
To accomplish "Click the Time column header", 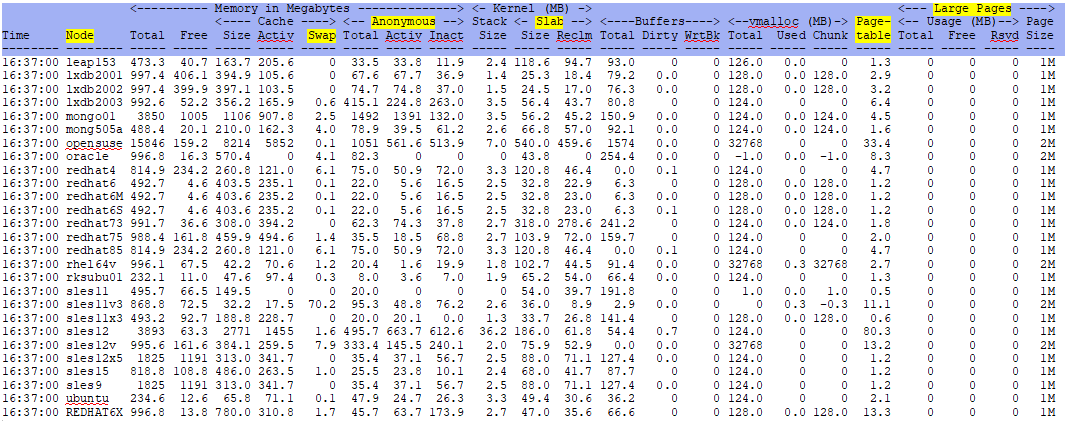I will (16, 35).
